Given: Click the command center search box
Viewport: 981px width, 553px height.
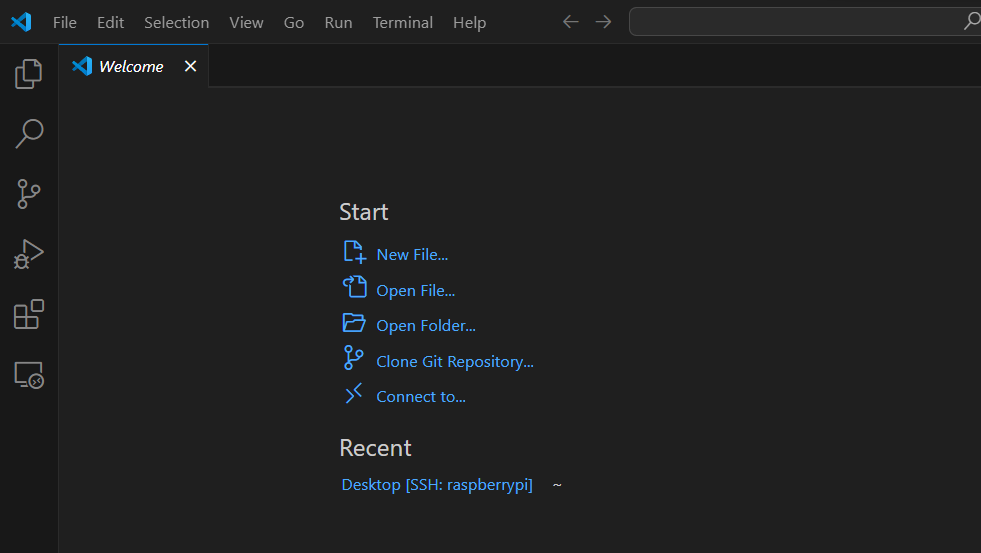Looking at the screenshot, I should [x=800, y=22].
